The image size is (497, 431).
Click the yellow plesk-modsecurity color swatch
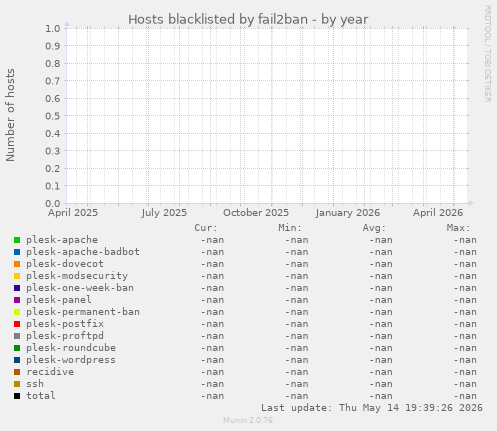coord(17,276)
